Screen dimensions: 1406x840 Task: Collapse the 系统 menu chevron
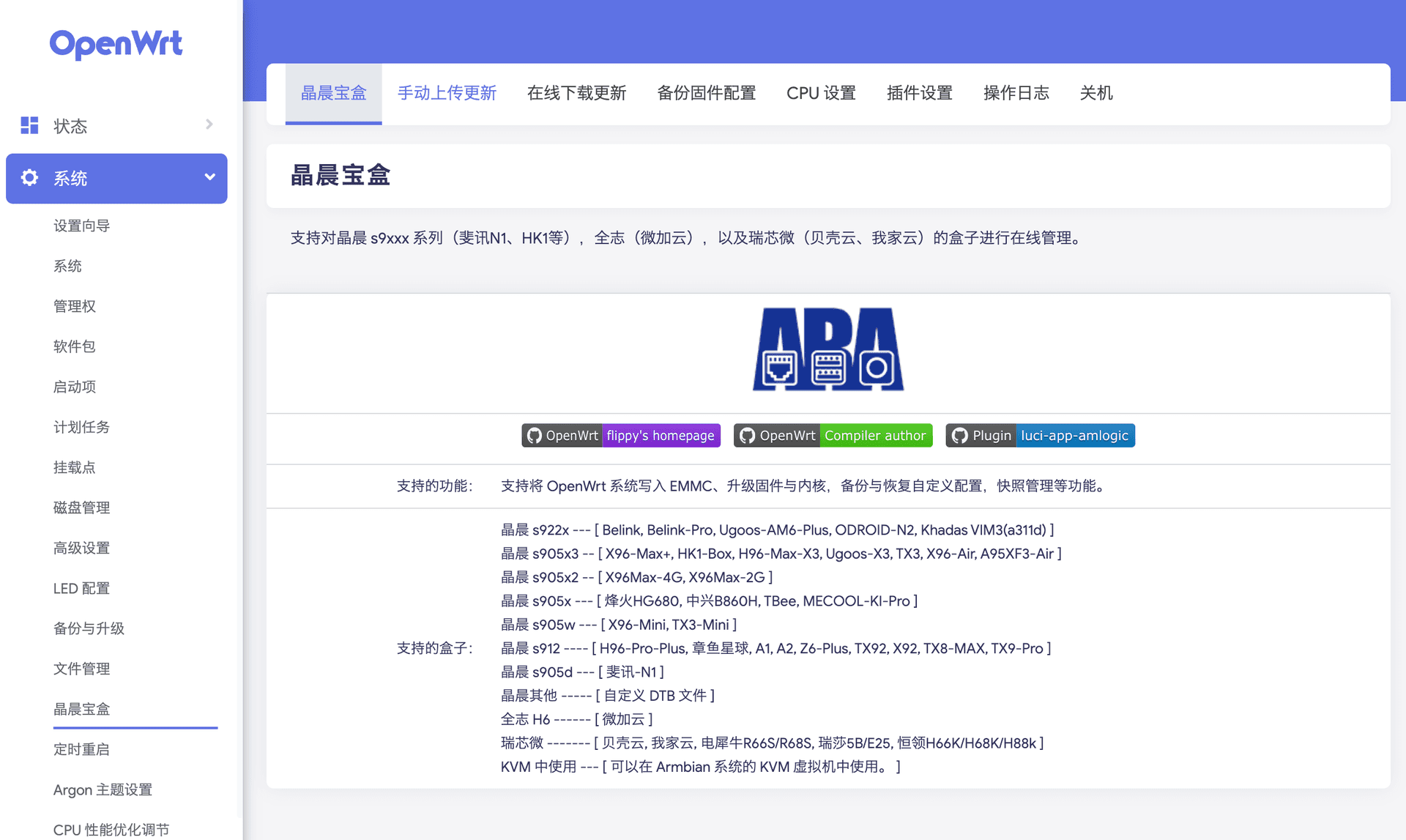pyautogui.click(x=209, y=177)
